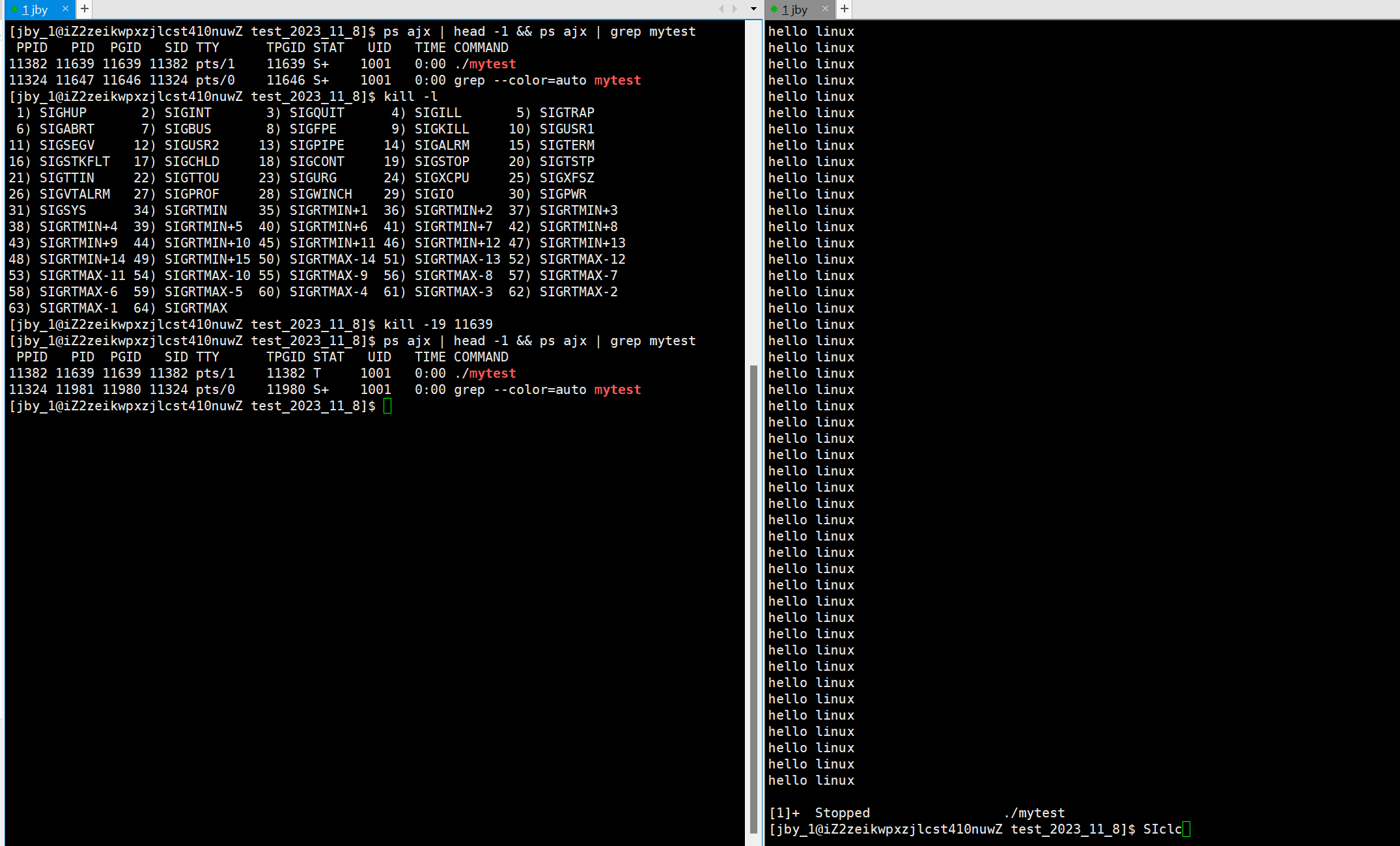Click '17) SIGCHLD' in the signal list
This screenshot has width=1400, height=846.
[x=176, y=162]
